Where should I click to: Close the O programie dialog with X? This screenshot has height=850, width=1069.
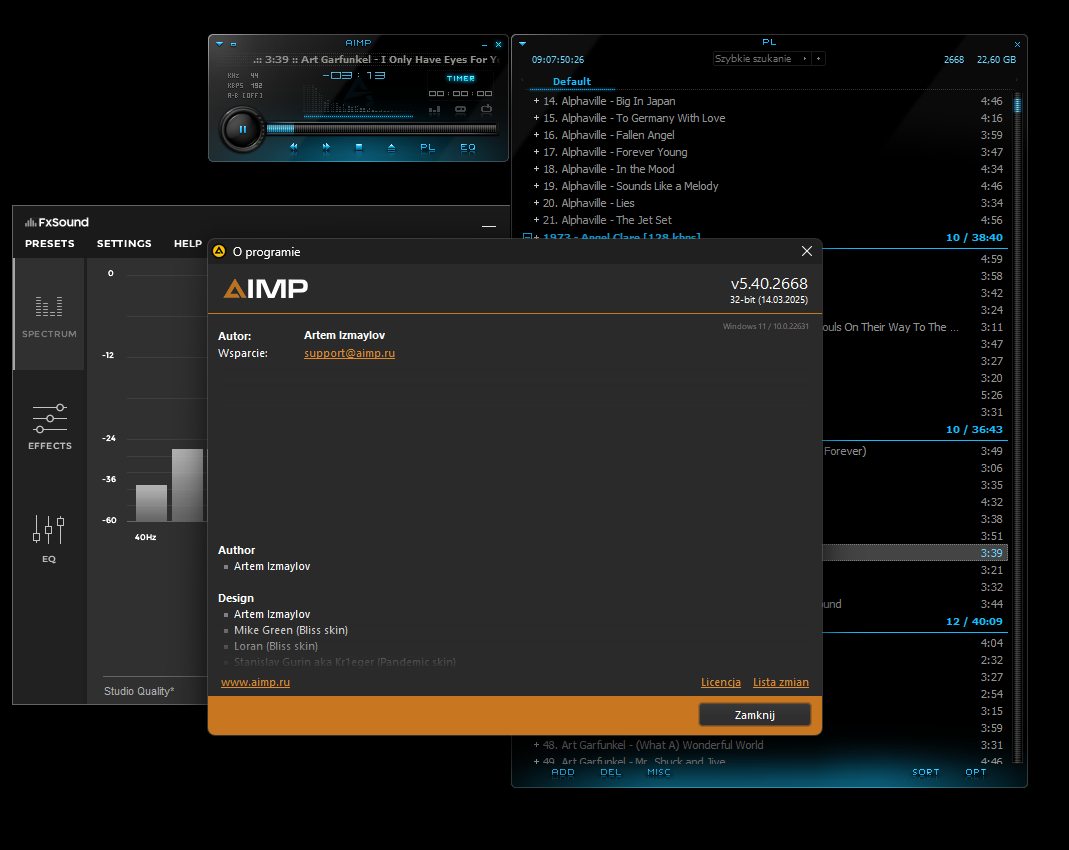click(807, 252)
